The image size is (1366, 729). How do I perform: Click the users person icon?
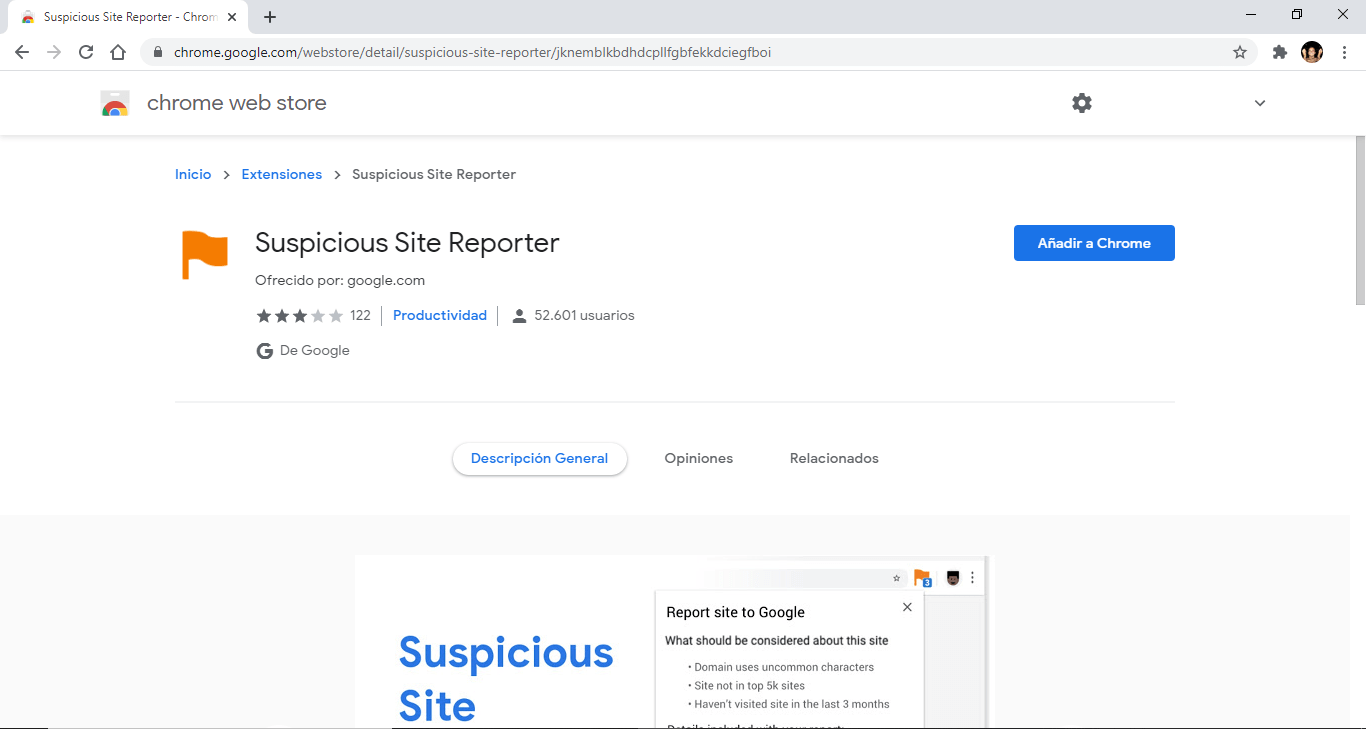click(x=519, y=316)
